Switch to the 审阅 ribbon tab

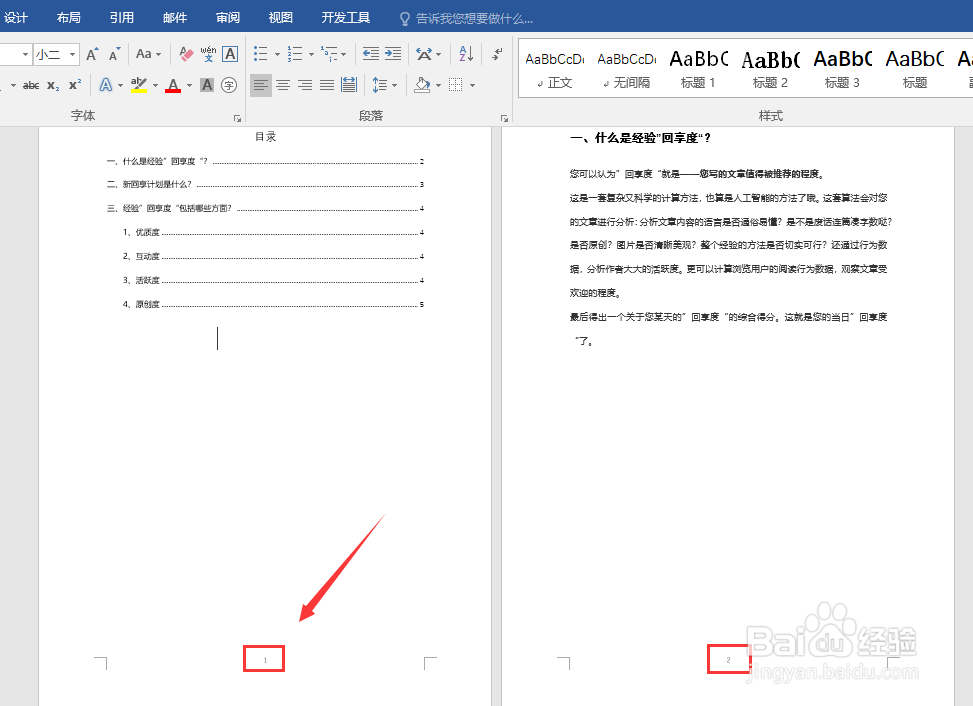pyautogui.click(x=226, y=17)
